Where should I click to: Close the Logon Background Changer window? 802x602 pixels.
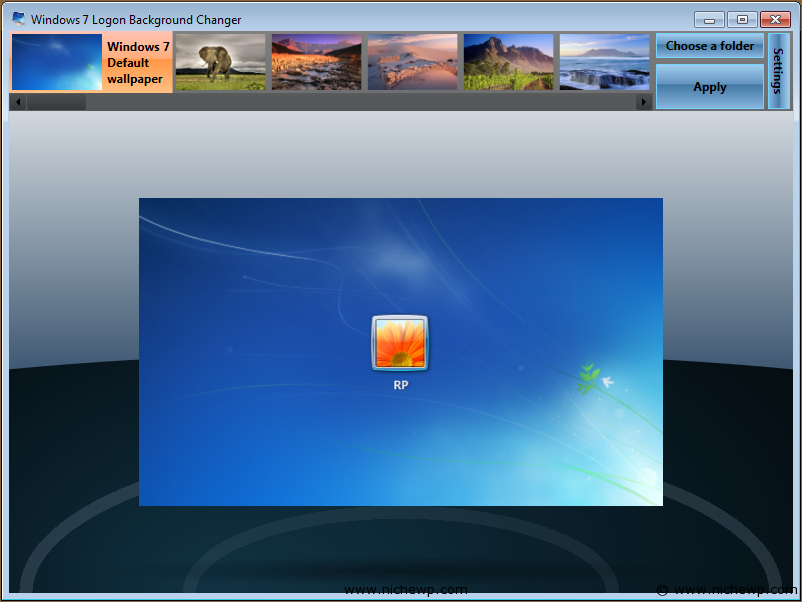point(775,19)
